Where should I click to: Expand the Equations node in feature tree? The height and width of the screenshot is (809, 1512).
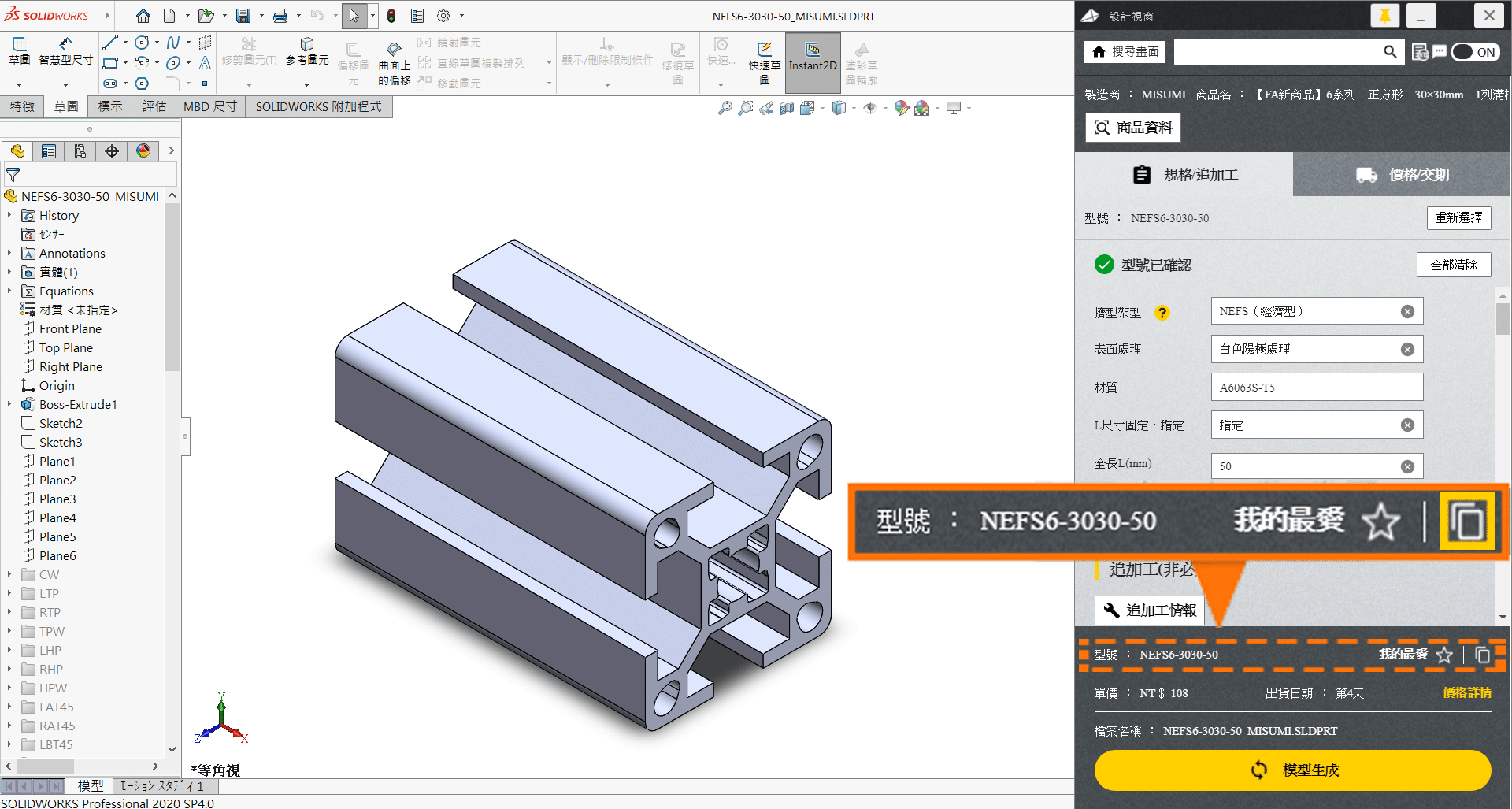9,291
